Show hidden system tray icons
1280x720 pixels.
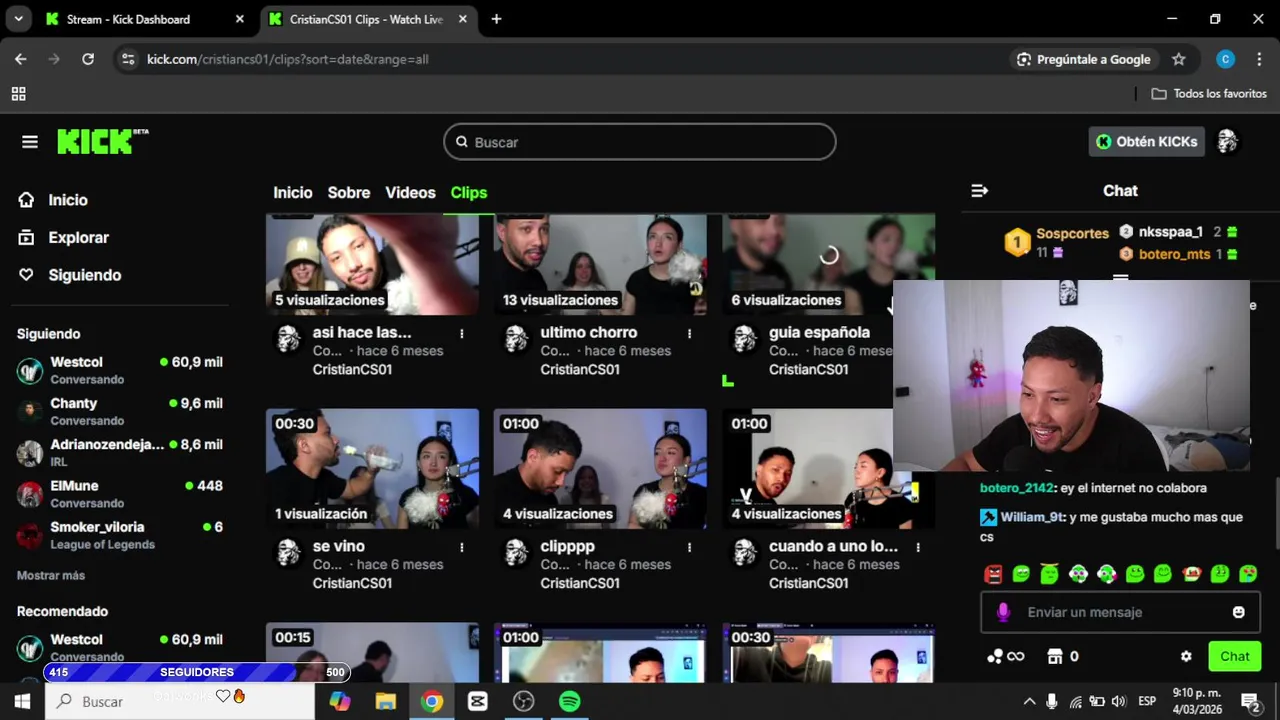coord(1029,701)
